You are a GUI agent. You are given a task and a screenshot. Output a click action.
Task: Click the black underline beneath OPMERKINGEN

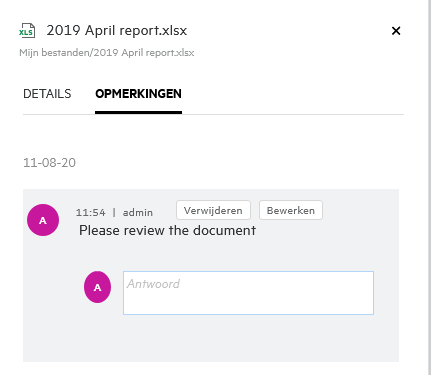pos(138,112)
